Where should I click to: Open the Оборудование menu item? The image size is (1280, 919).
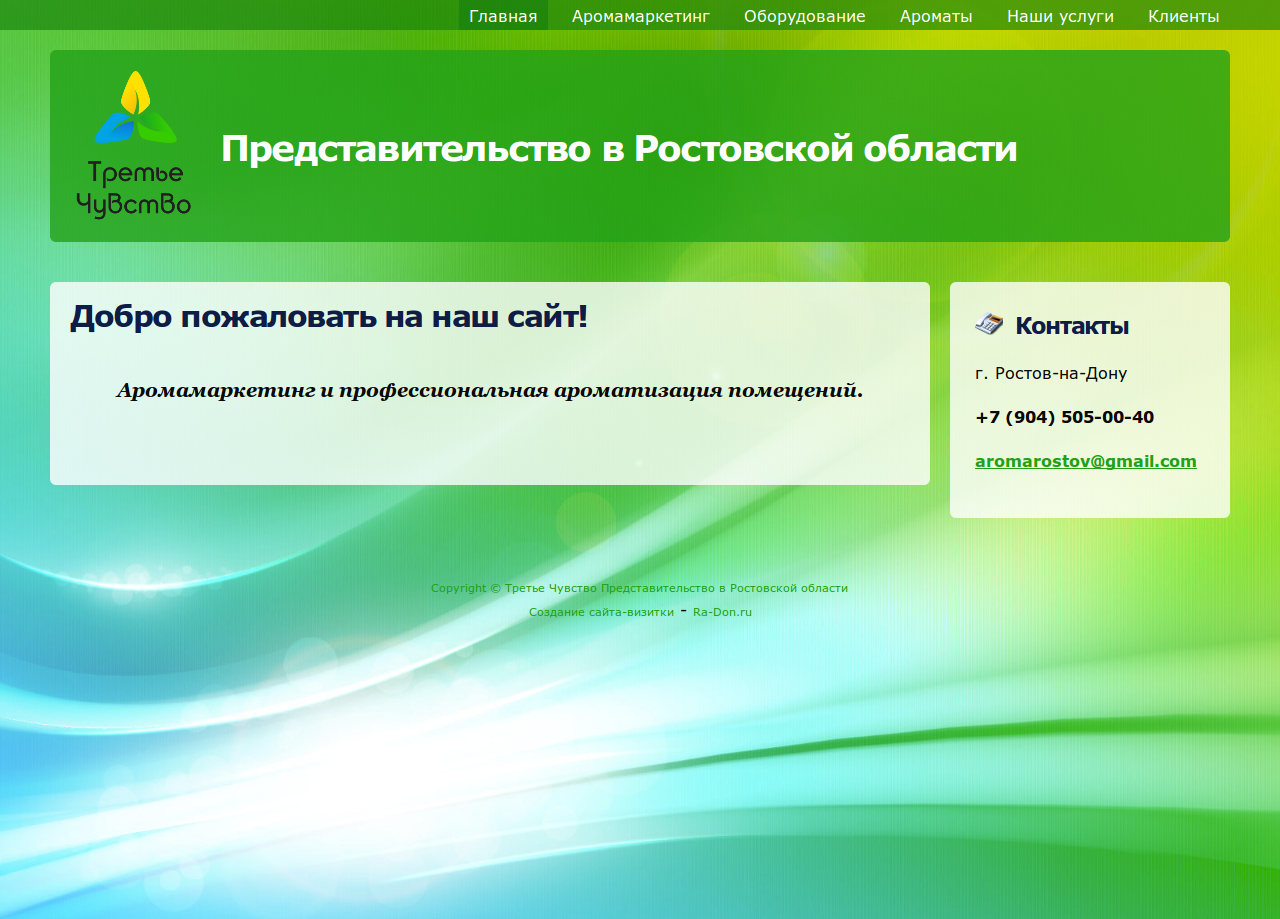[805, 16]
